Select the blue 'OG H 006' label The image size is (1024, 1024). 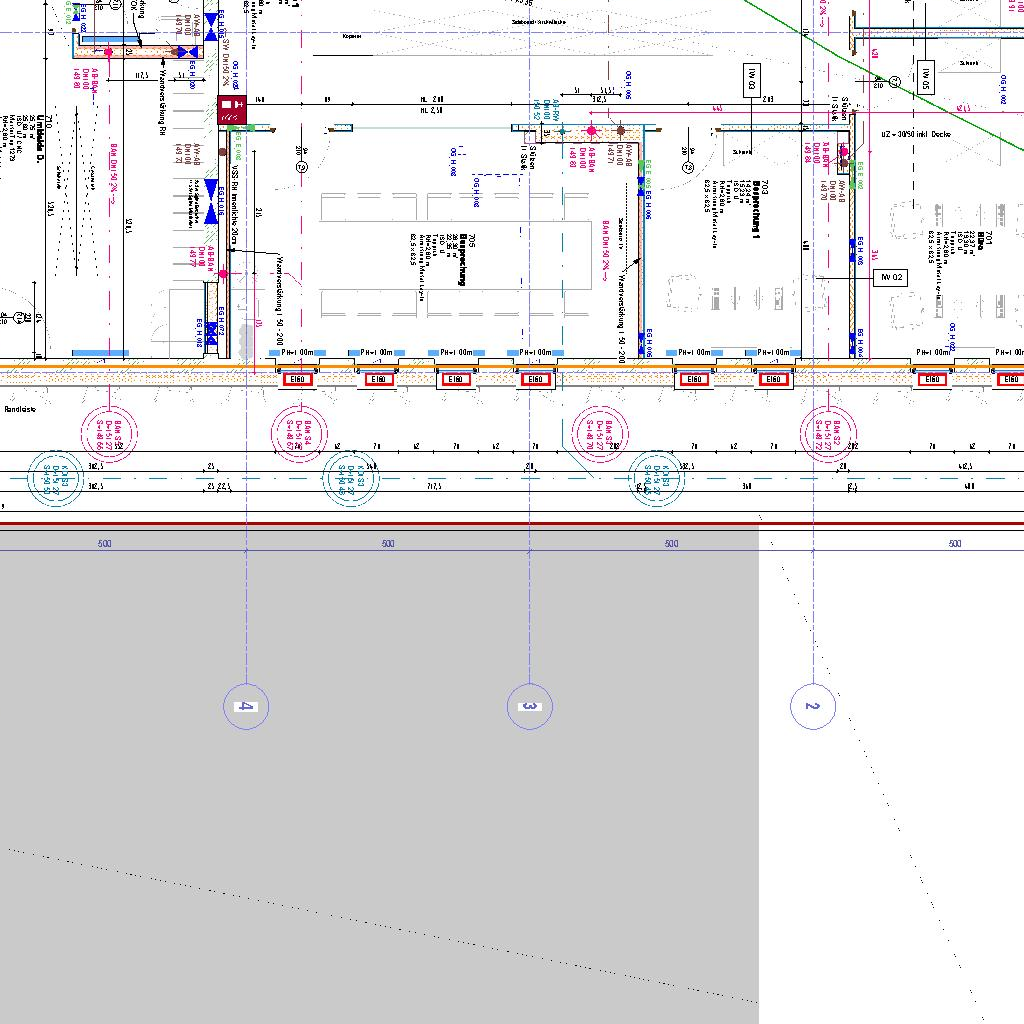(628, 85)
